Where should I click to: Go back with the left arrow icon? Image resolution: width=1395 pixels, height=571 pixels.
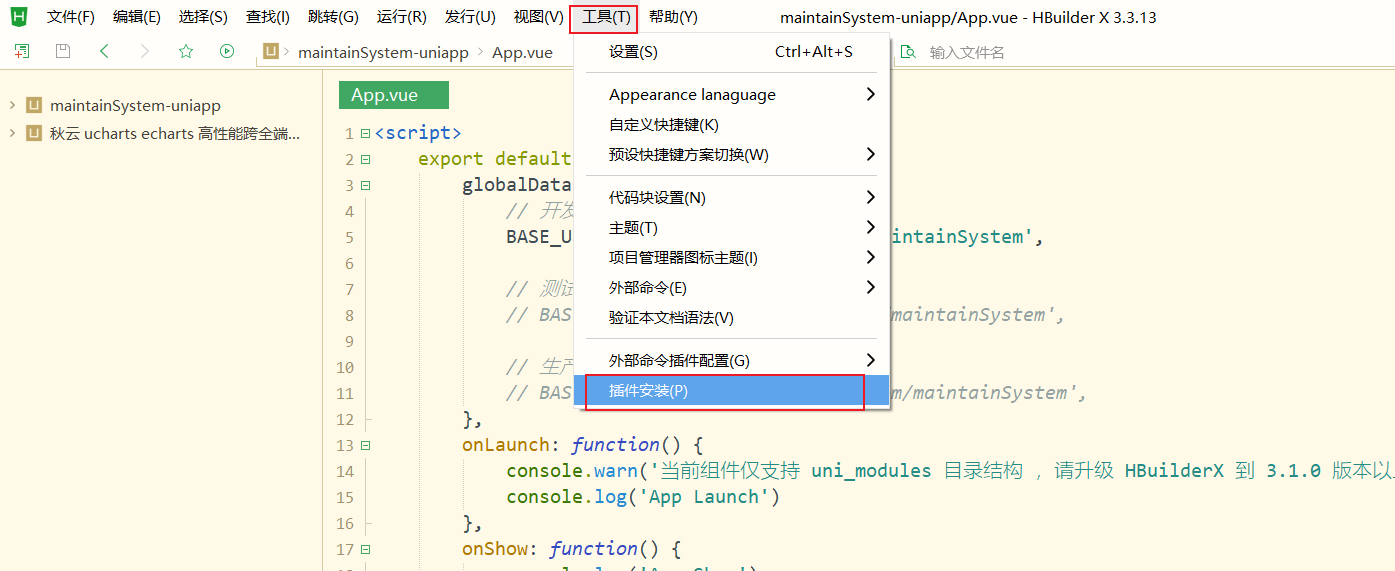[x=104, y=52]
